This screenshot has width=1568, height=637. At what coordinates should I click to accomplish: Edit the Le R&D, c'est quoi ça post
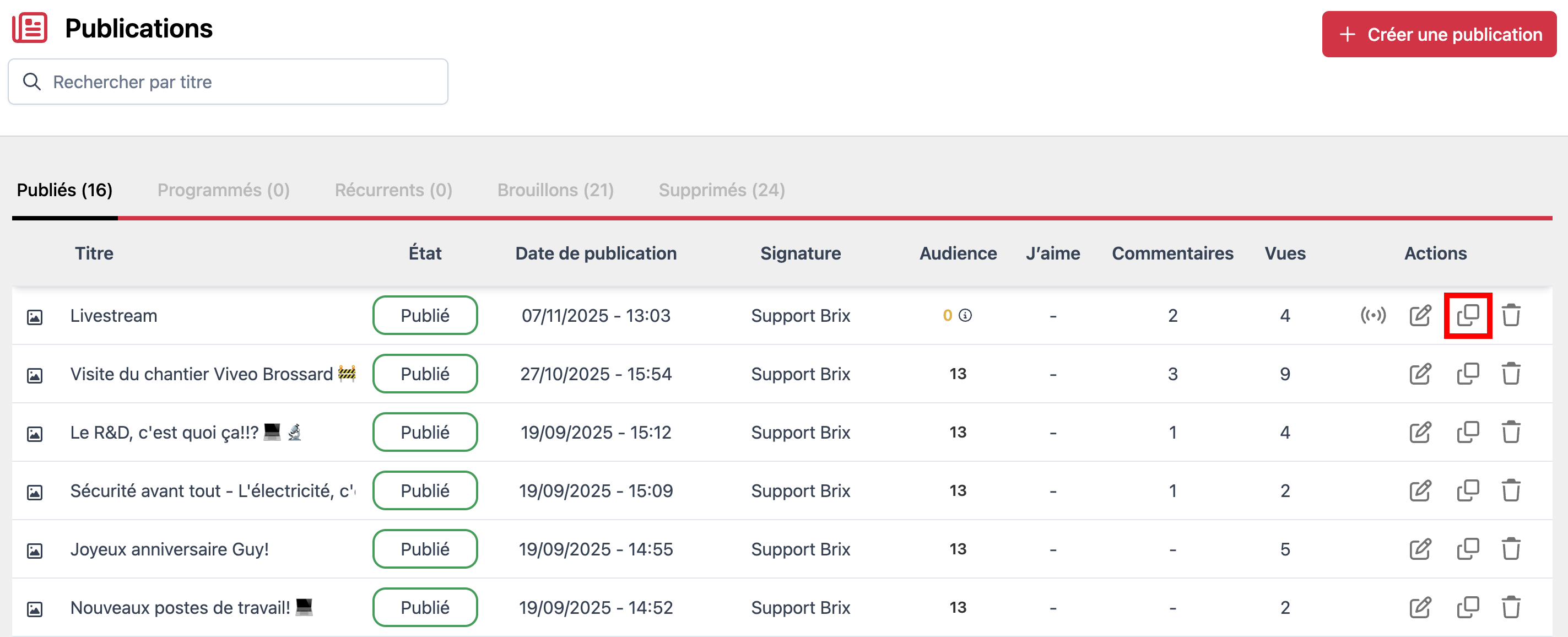point(1420,433)
